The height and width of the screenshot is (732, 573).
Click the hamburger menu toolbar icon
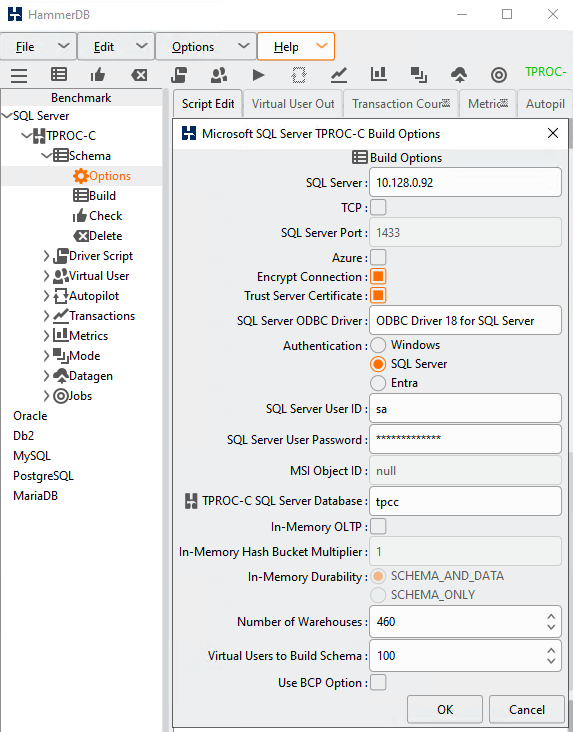(x=19, y=75)
